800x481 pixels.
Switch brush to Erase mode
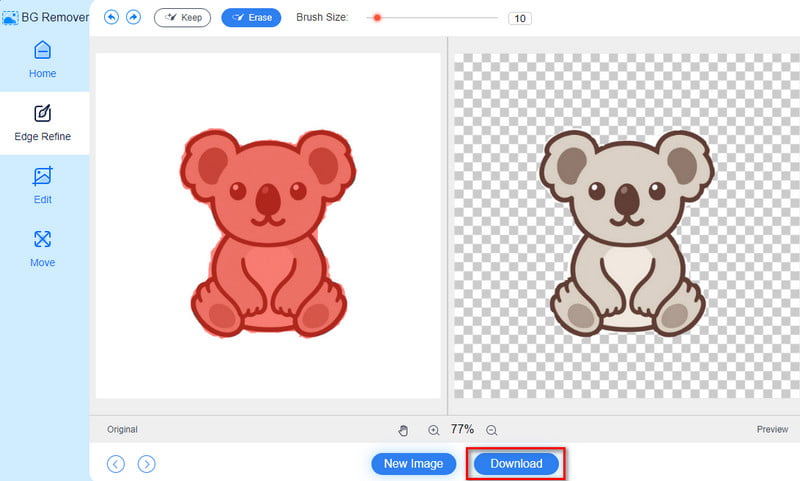coord(251,18)
